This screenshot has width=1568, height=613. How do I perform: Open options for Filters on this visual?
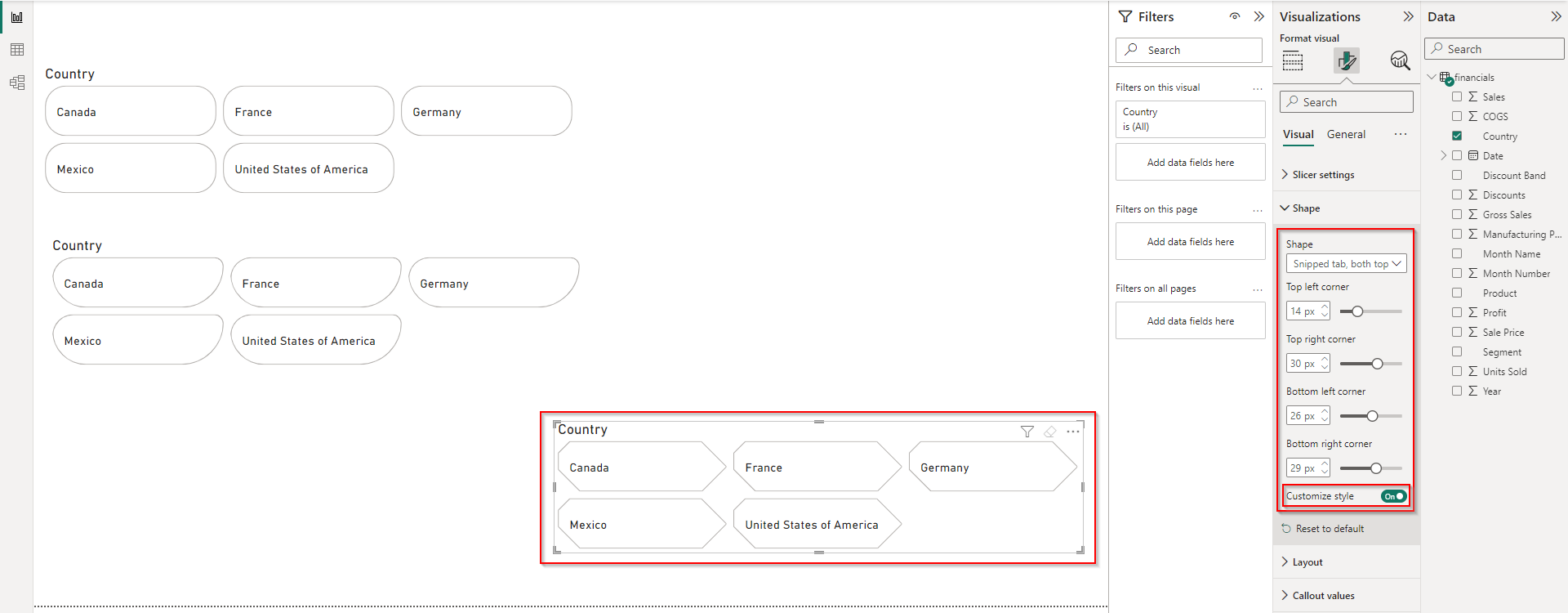[x=1258, y=88]
